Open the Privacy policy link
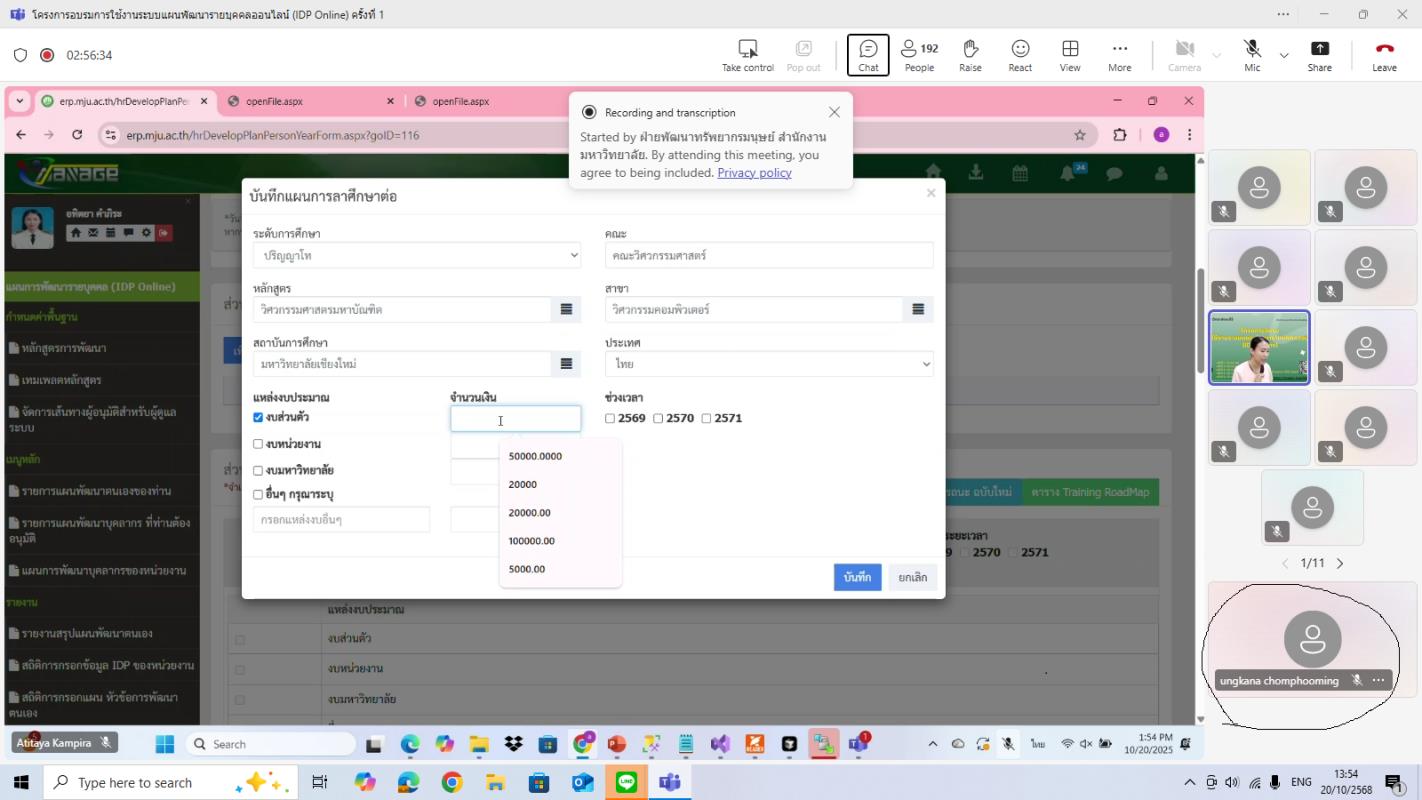 coord(754,172)
